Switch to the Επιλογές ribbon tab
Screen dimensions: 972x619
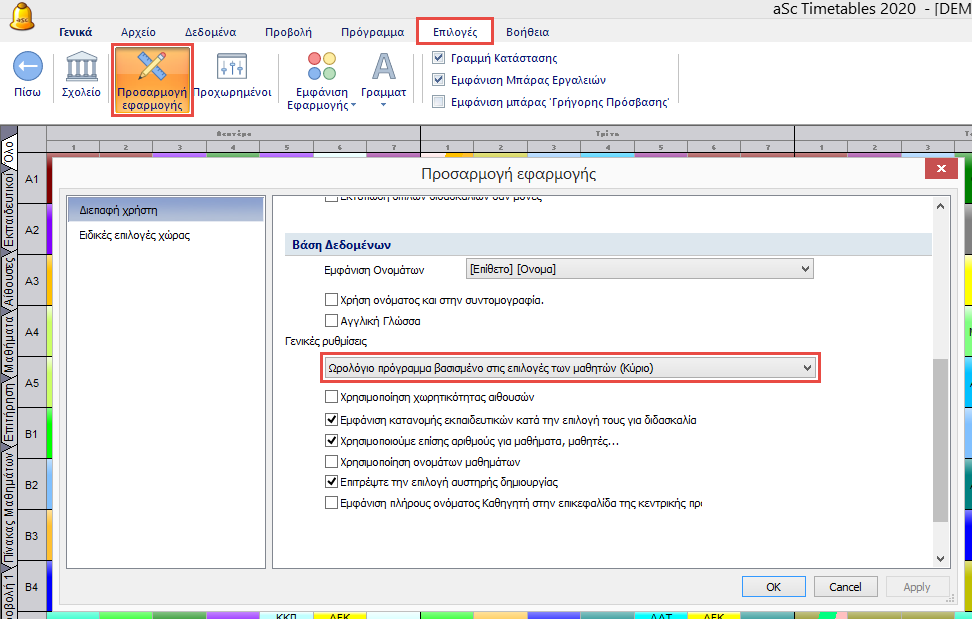[x=454, y=31]
